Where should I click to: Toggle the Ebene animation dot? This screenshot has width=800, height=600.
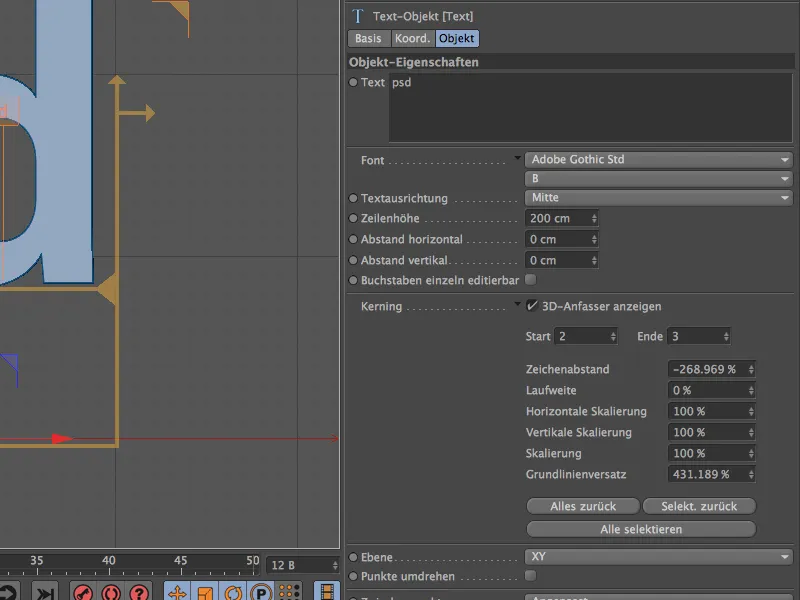pos(353,557)
